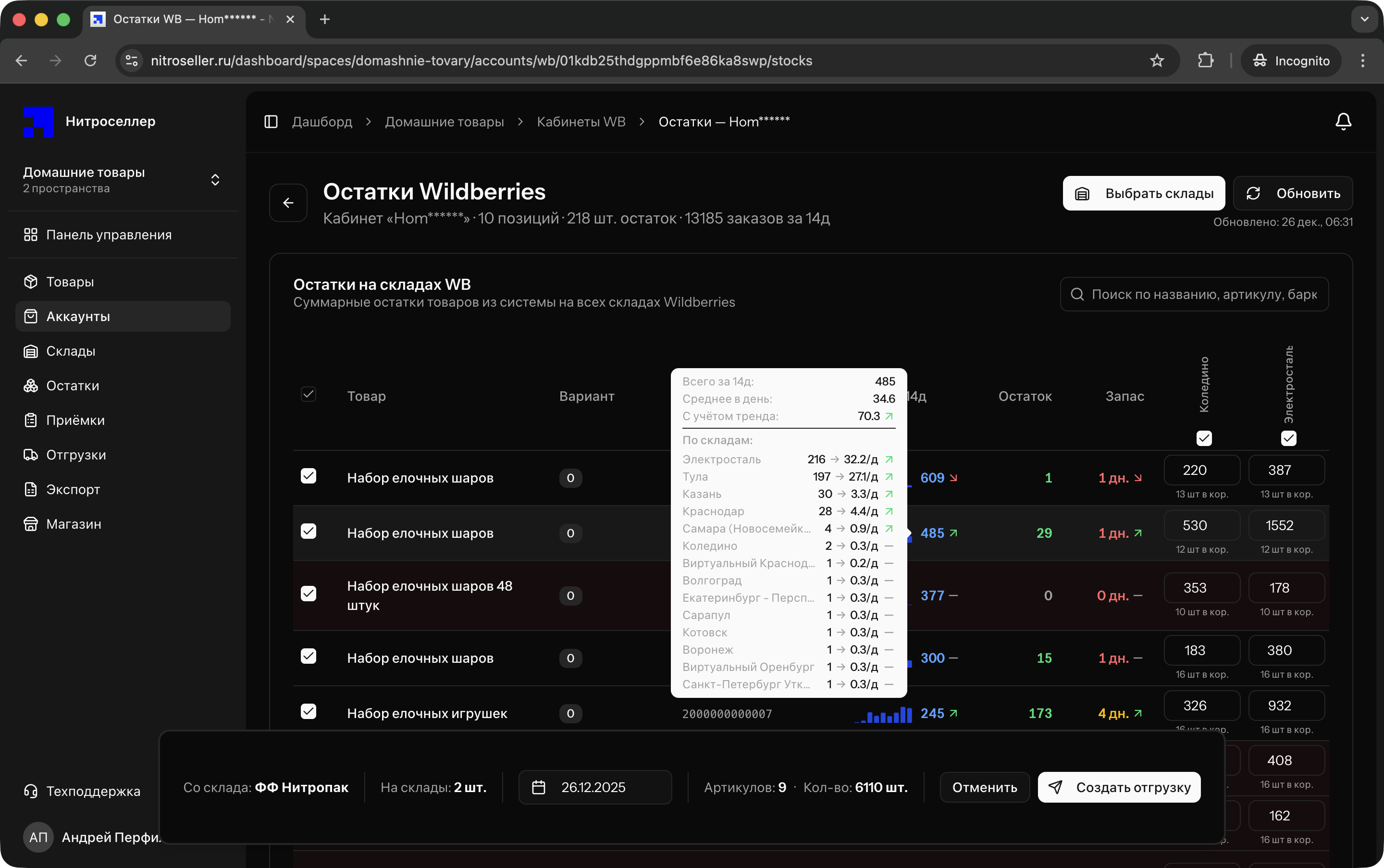
Task: Toggle the select-all checkbox in the table header
Action: pos(308,395)
